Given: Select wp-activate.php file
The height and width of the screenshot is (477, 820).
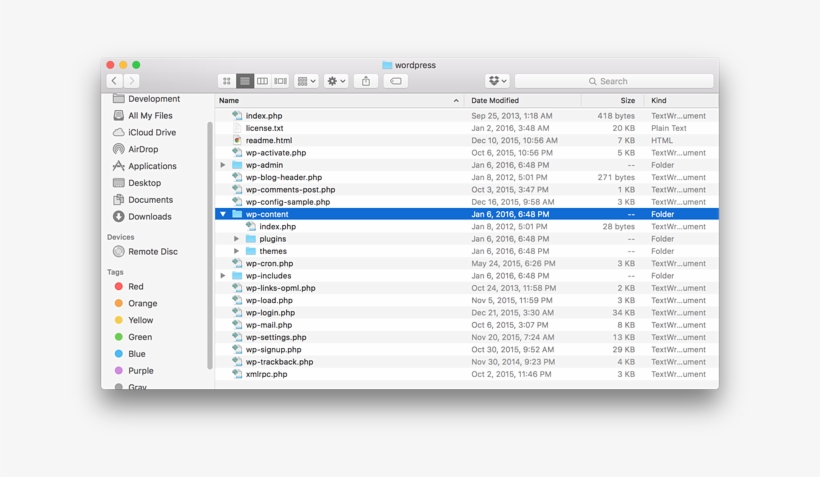Looking at the screenshot, I should (x=276, y=153).
